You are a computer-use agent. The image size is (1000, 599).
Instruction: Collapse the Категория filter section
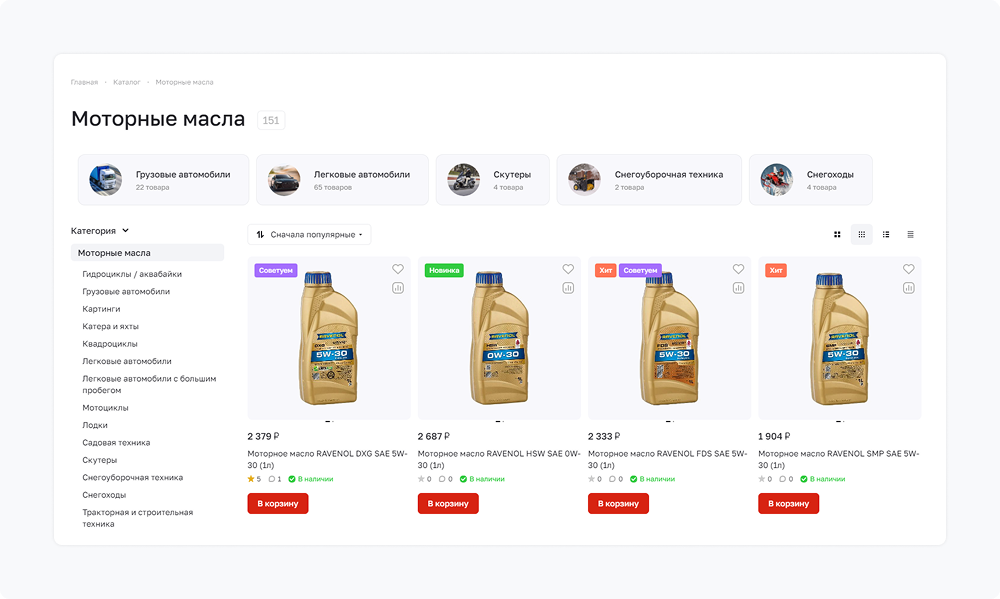point(99,231)
